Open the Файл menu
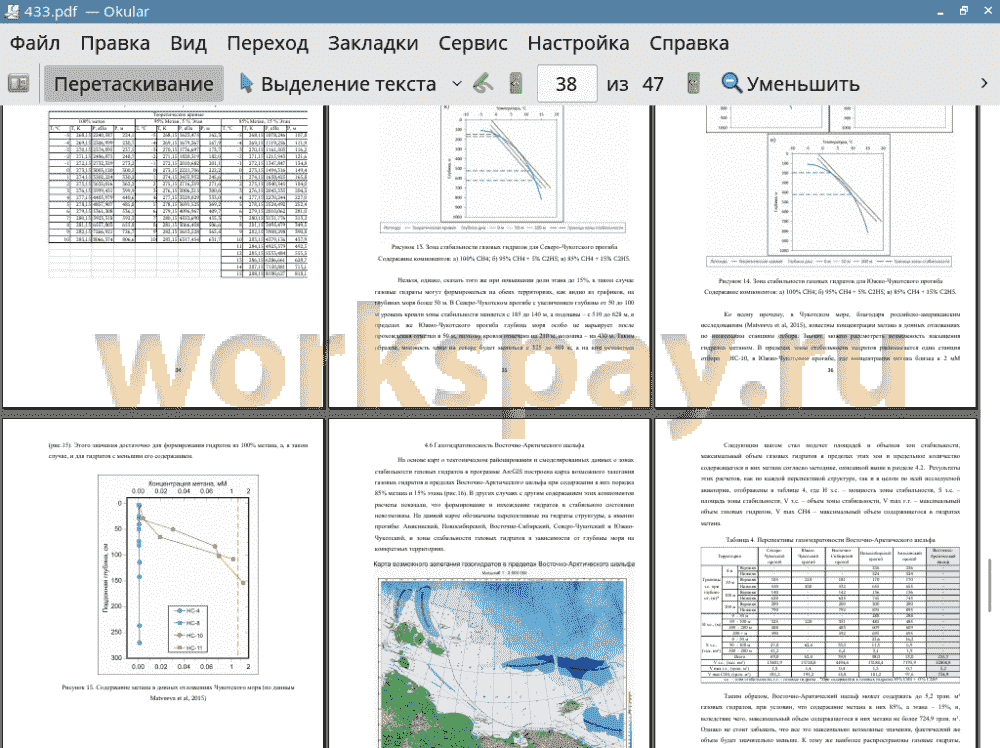Viewport: 1000px width, 748px height. pos(35,43)
